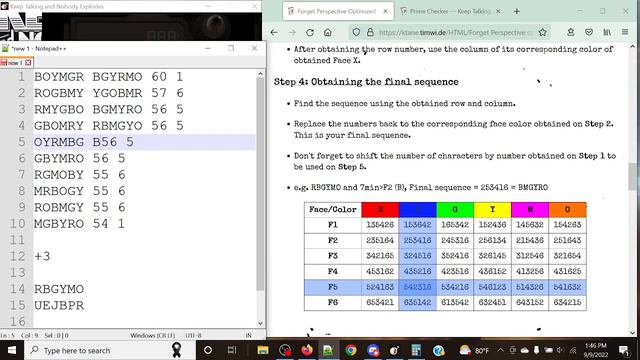The image size is (640, 360).
Task: Click the padlock site info icon
Action: [x=370, y=32]
